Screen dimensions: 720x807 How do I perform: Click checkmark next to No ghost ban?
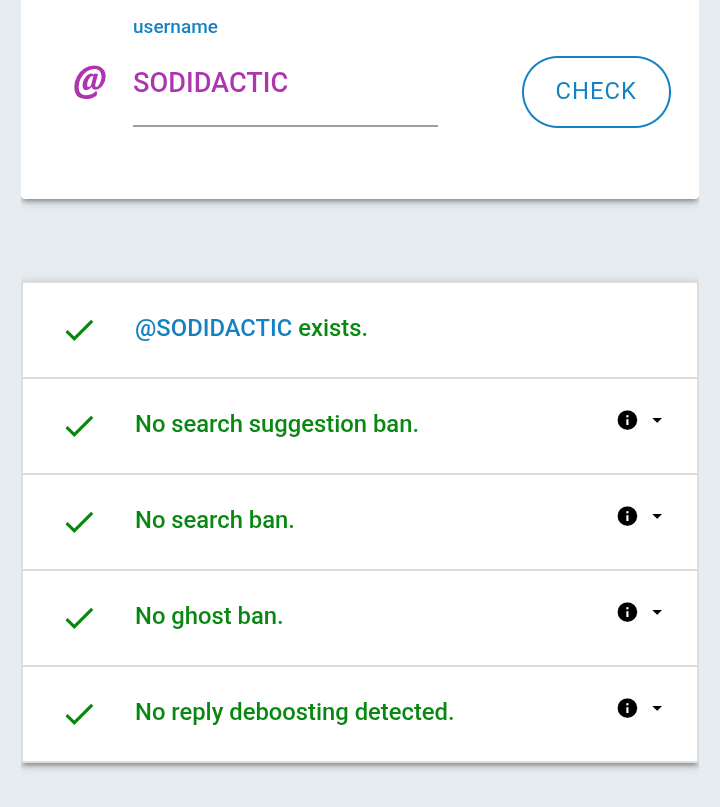[x=79, y=618]
